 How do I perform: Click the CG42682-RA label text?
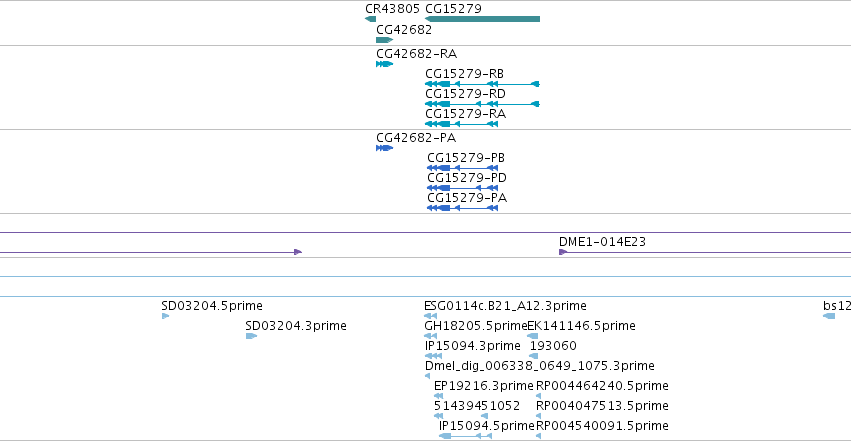tap(416, 54)
